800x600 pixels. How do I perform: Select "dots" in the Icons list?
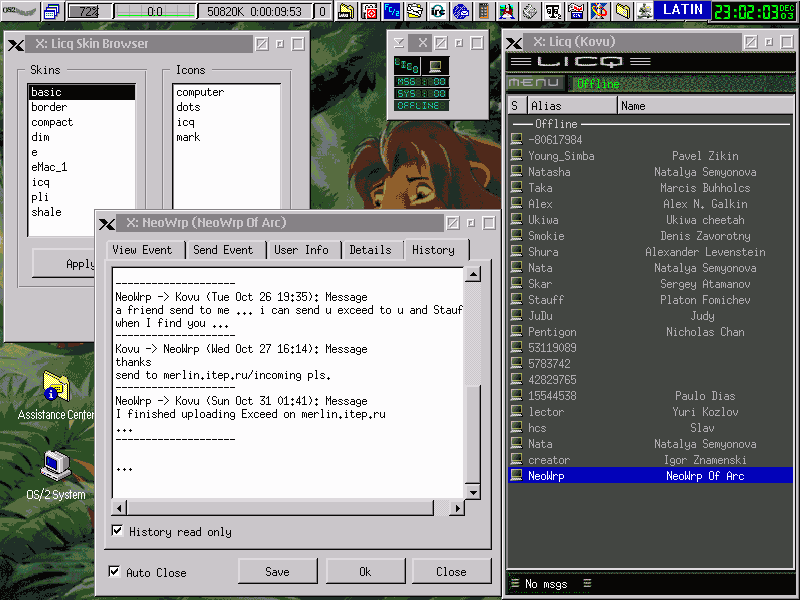227,107
